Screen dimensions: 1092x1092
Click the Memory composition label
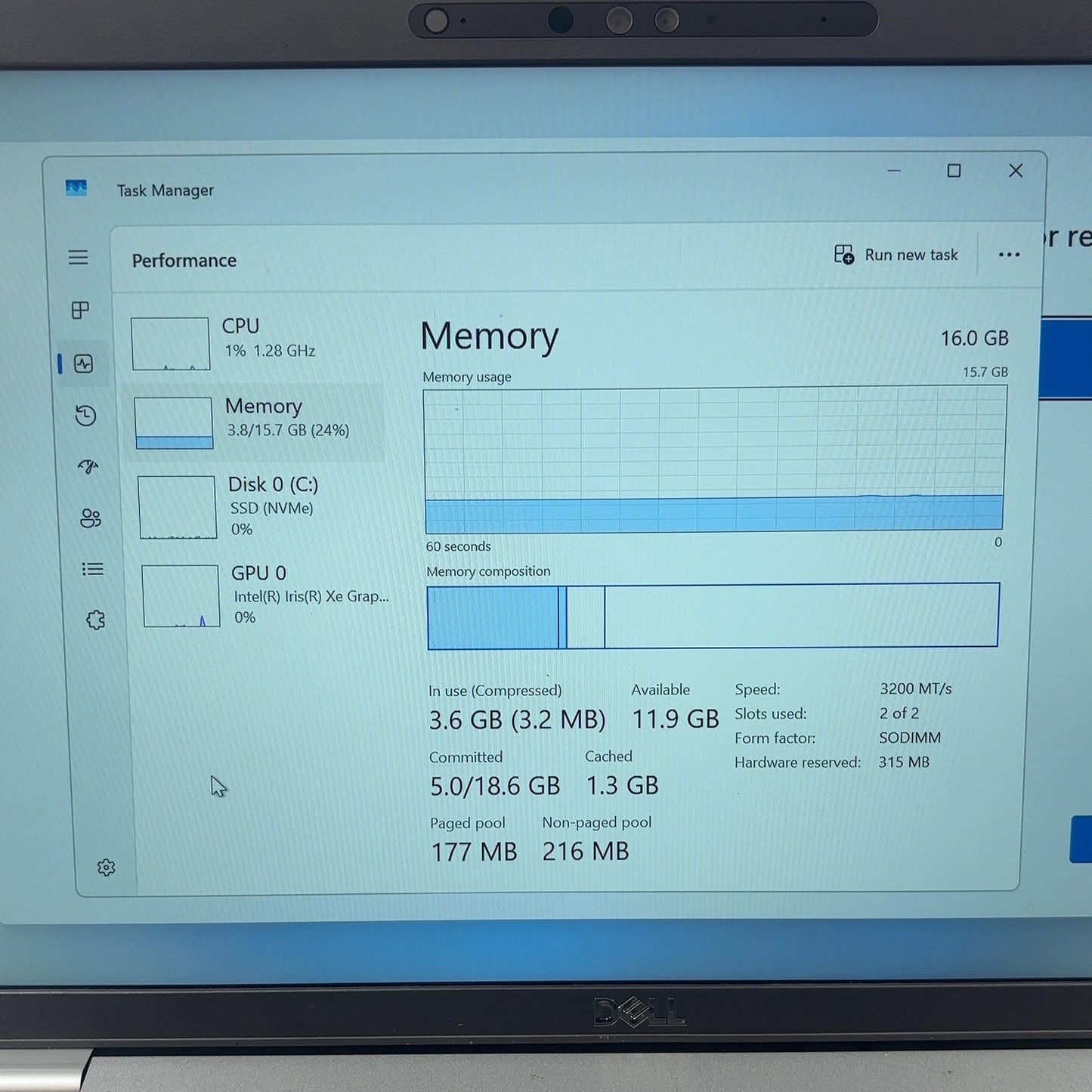488,571
